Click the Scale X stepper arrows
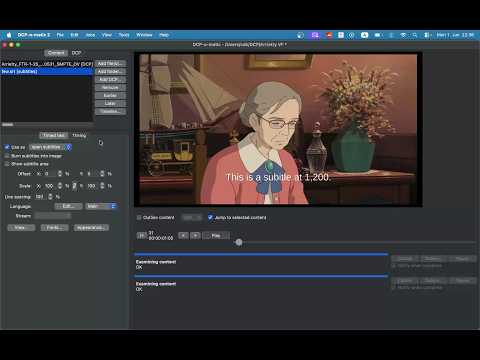 click(60, 186)
